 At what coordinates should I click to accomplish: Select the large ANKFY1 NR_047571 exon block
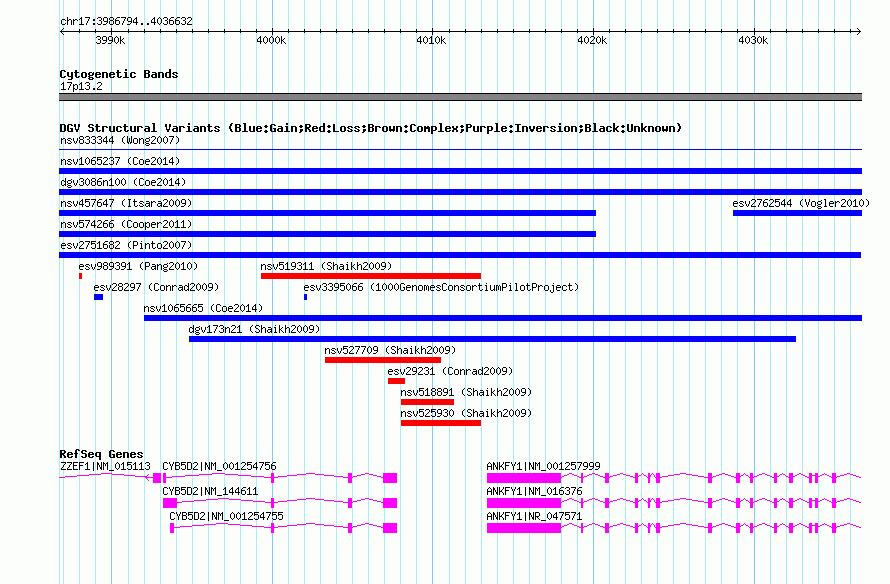pyautogui.click(x=524, y=528)
